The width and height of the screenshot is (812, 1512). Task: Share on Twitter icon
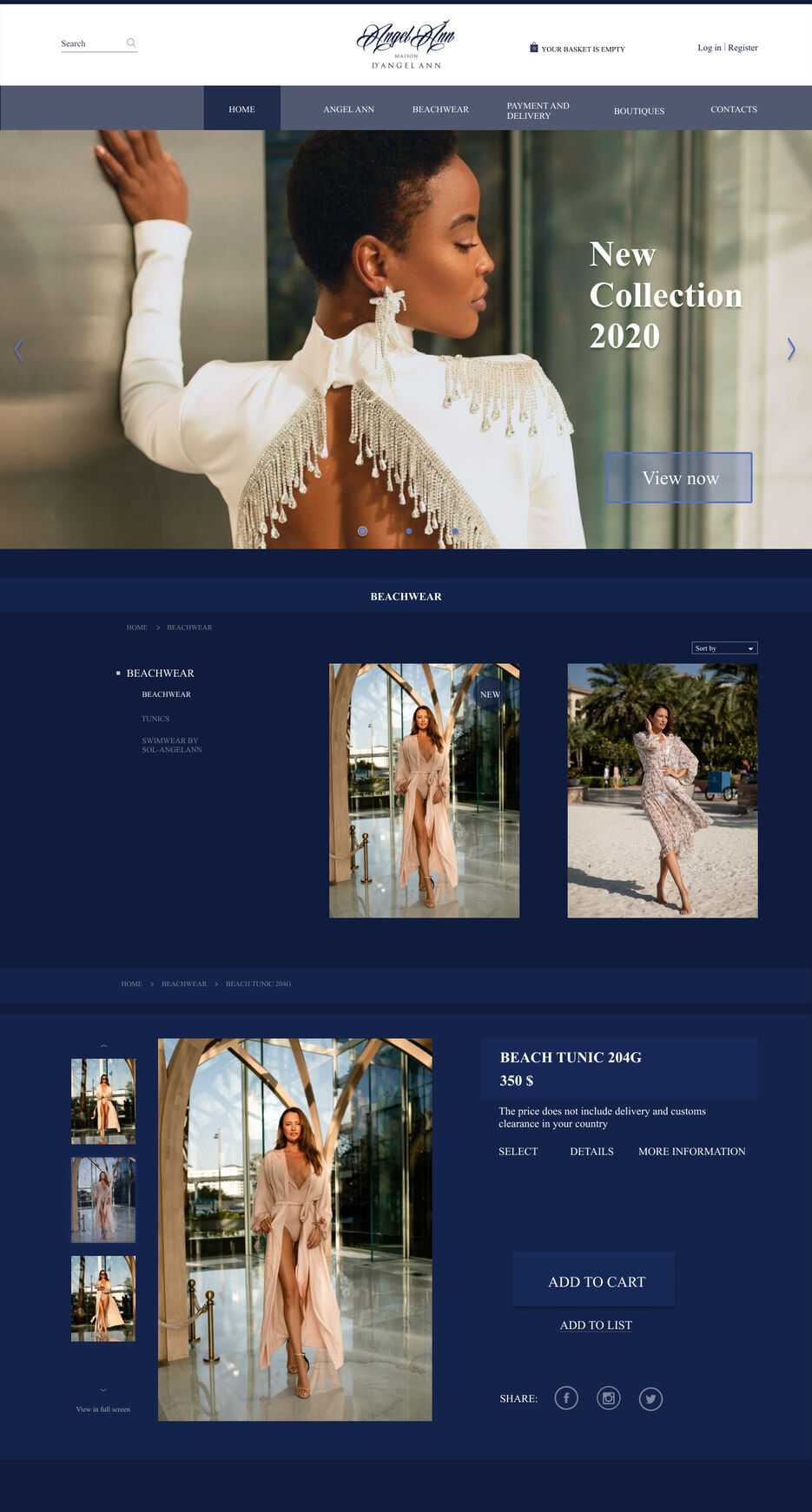pos(650,1399)
